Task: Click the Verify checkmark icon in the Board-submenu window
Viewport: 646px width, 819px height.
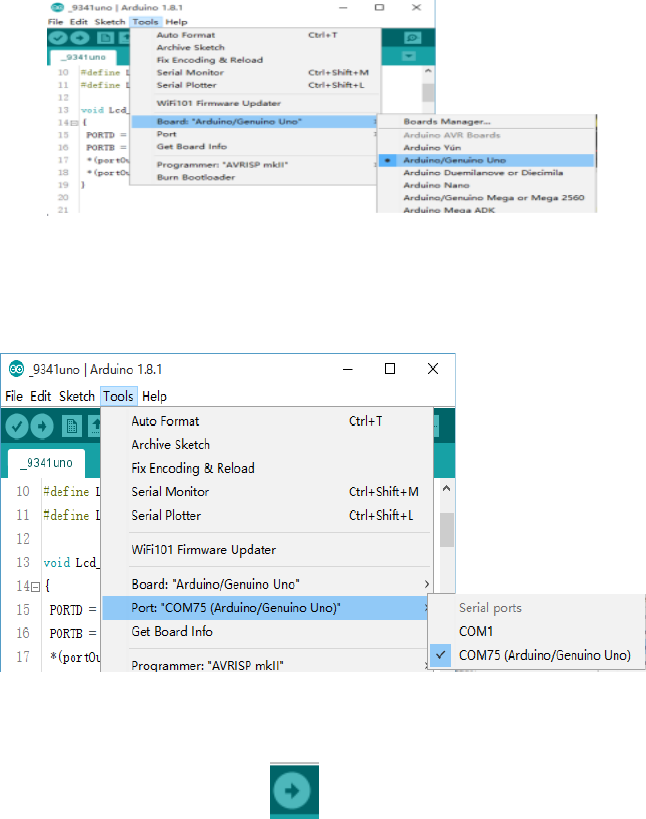Action: (x=58, y=38)
